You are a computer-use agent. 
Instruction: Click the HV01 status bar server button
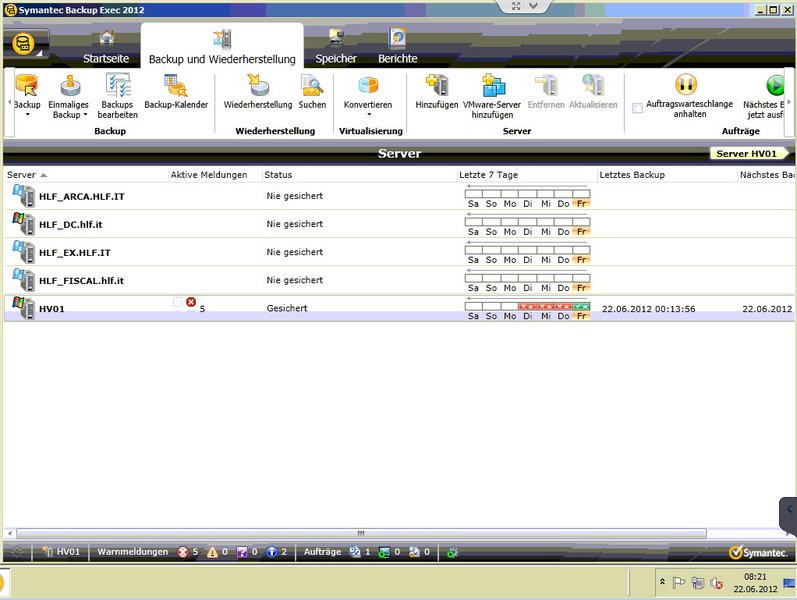pos(61,552)
